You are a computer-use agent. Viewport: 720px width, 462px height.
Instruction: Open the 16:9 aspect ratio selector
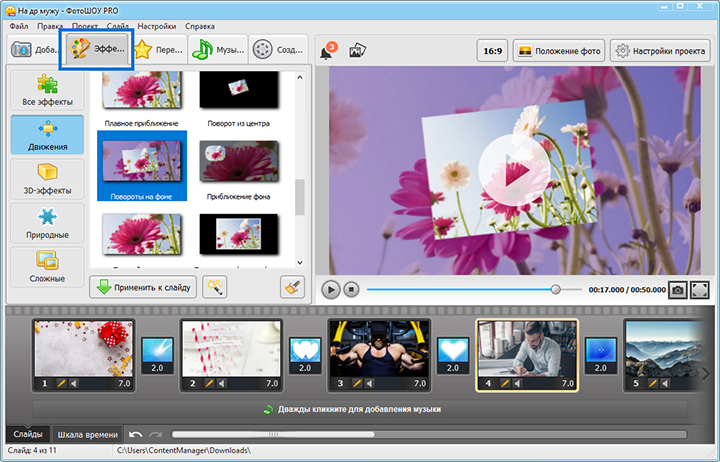(x=492, y=51)
